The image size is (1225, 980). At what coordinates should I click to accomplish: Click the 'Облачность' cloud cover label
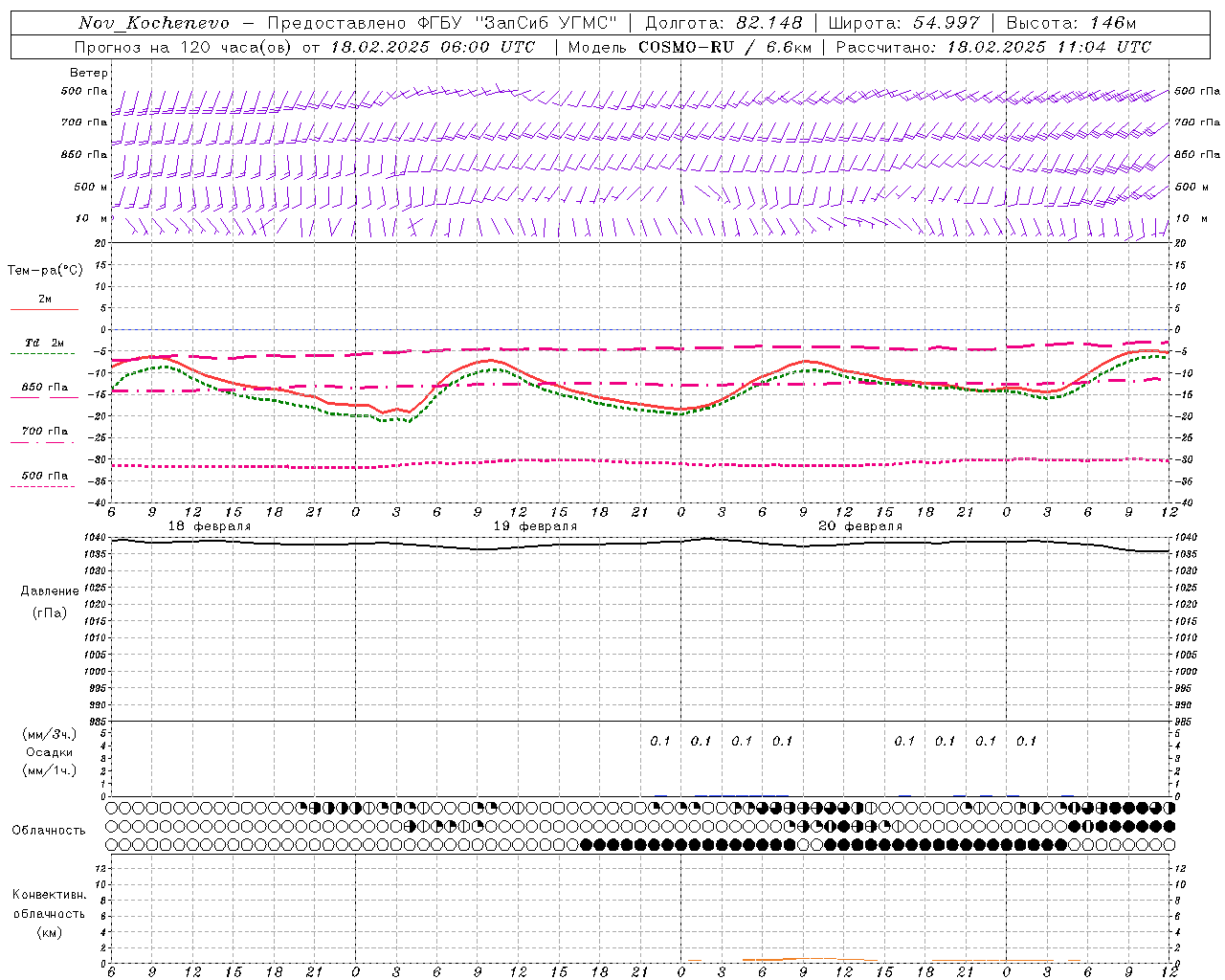[x=49, y=831]
